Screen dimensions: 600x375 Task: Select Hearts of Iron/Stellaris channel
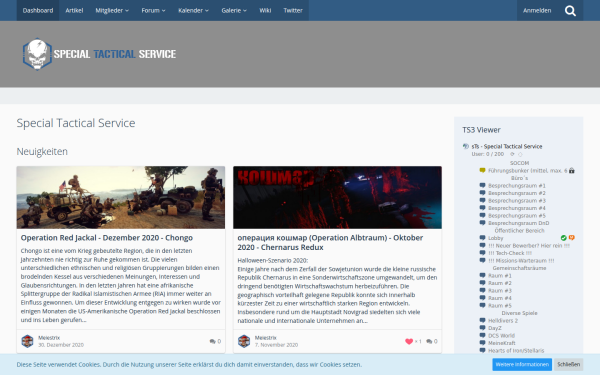coord(516,350)
